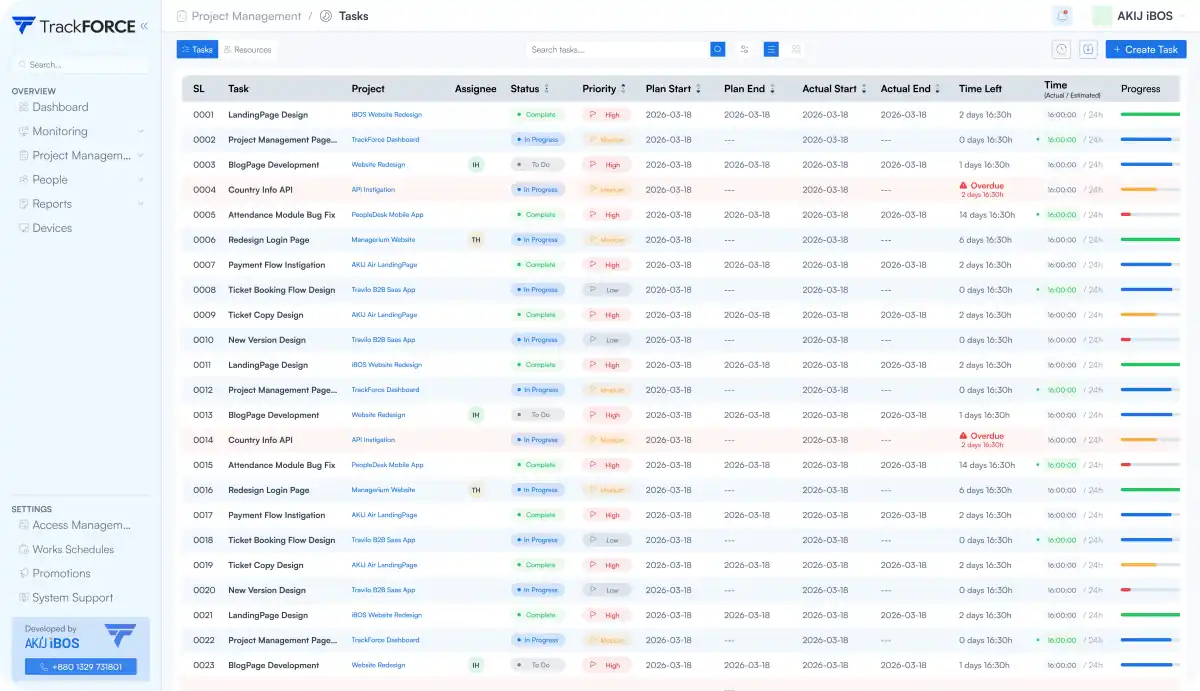Click the progress bar of task 0001
The image size is (1200, 691).
(x=1150, y=115)
